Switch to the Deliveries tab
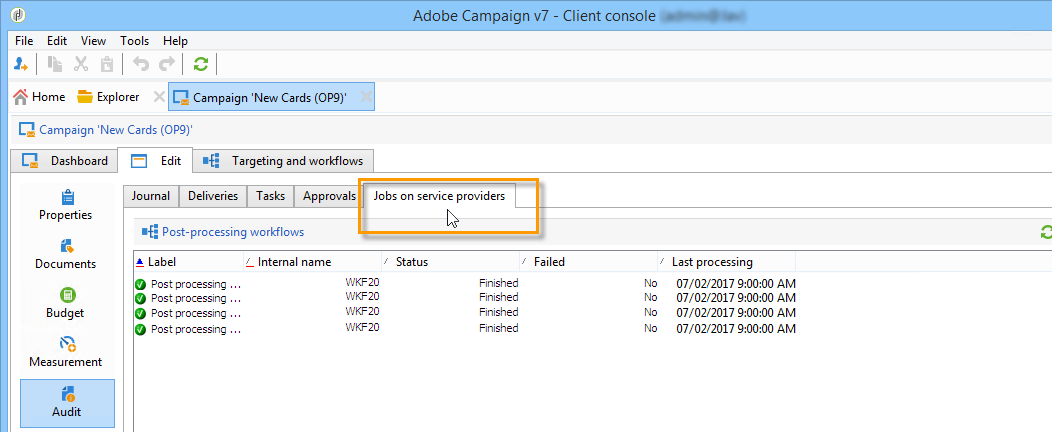The width and height of the screenshot is (1052, 432). (x=213, y=196)
